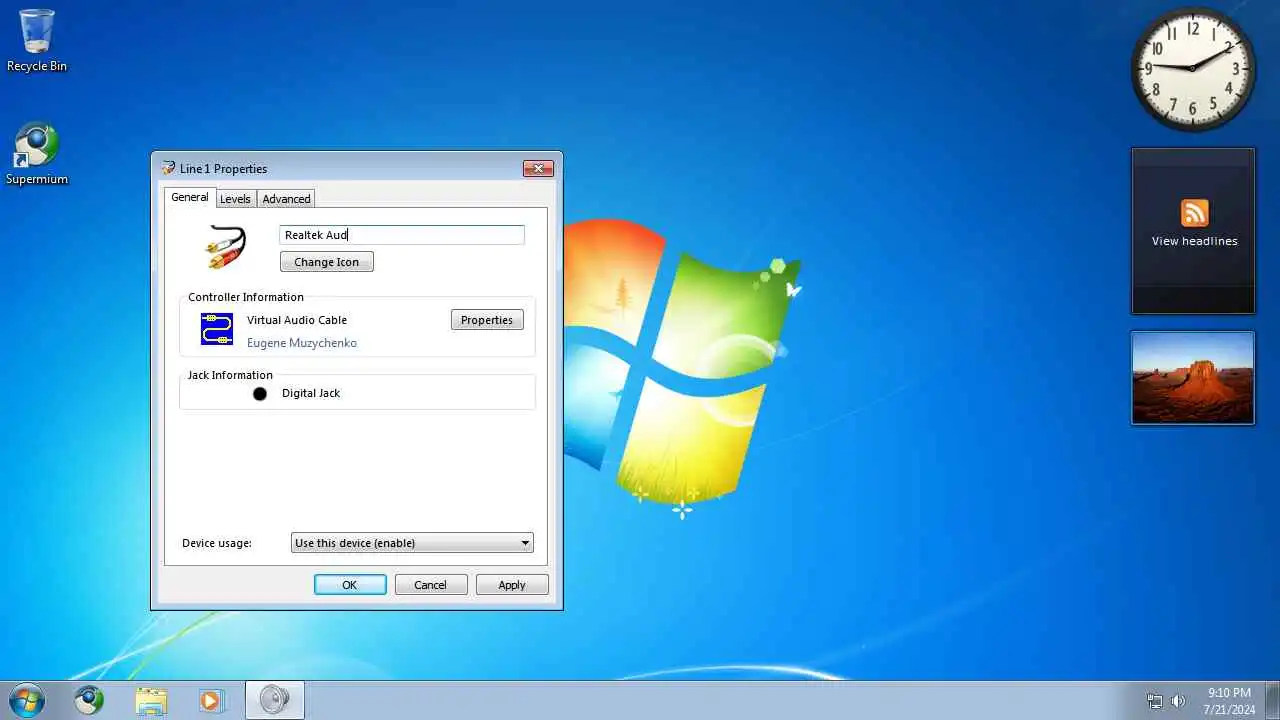
Task: Open Windows Explorer from the taskbar
Action: [151, 700]
